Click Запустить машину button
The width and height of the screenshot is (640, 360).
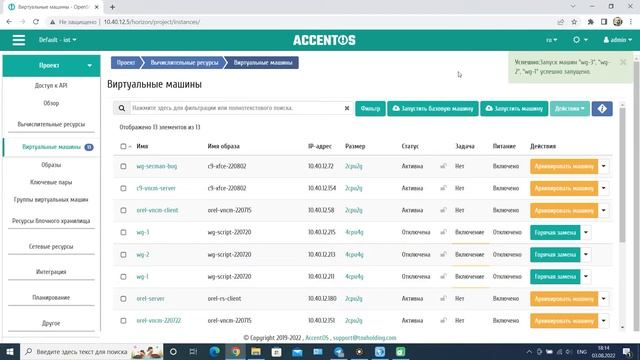click(x=514, y=109)
